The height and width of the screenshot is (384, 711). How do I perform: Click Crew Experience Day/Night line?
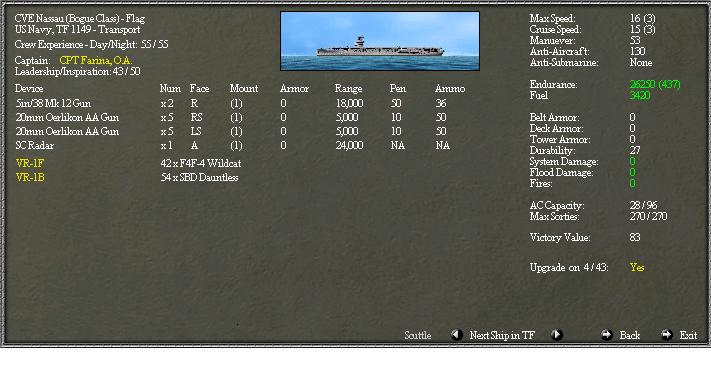coord(91,44)
